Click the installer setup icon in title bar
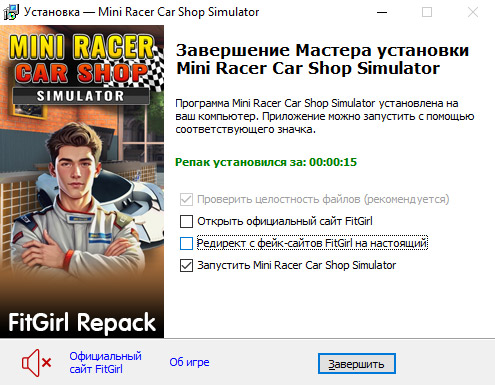This screenshot has width=495, height=385. [x=11, y=12]
